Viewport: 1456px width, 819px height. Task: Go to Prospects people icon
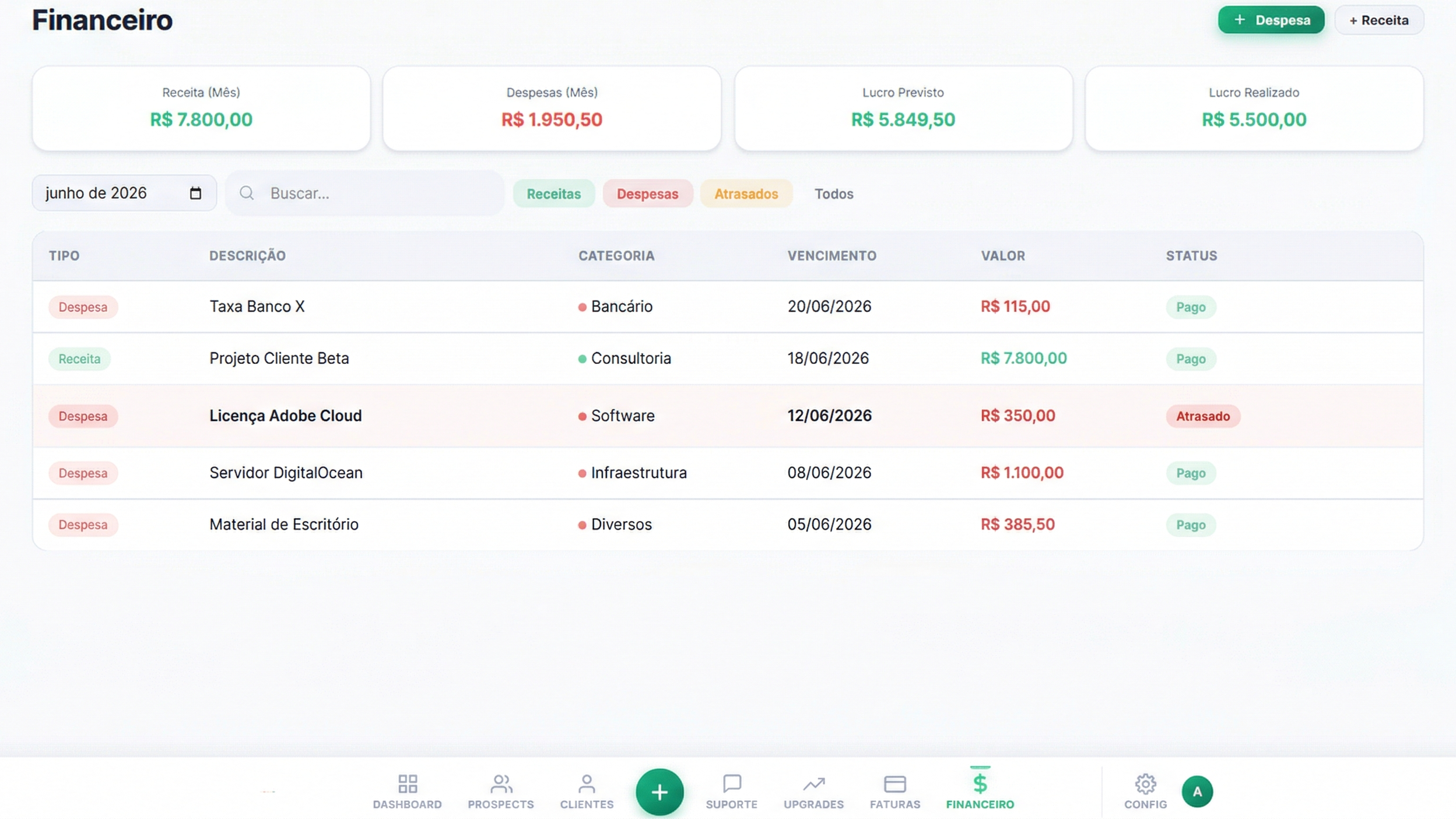[x=500, y=783]
